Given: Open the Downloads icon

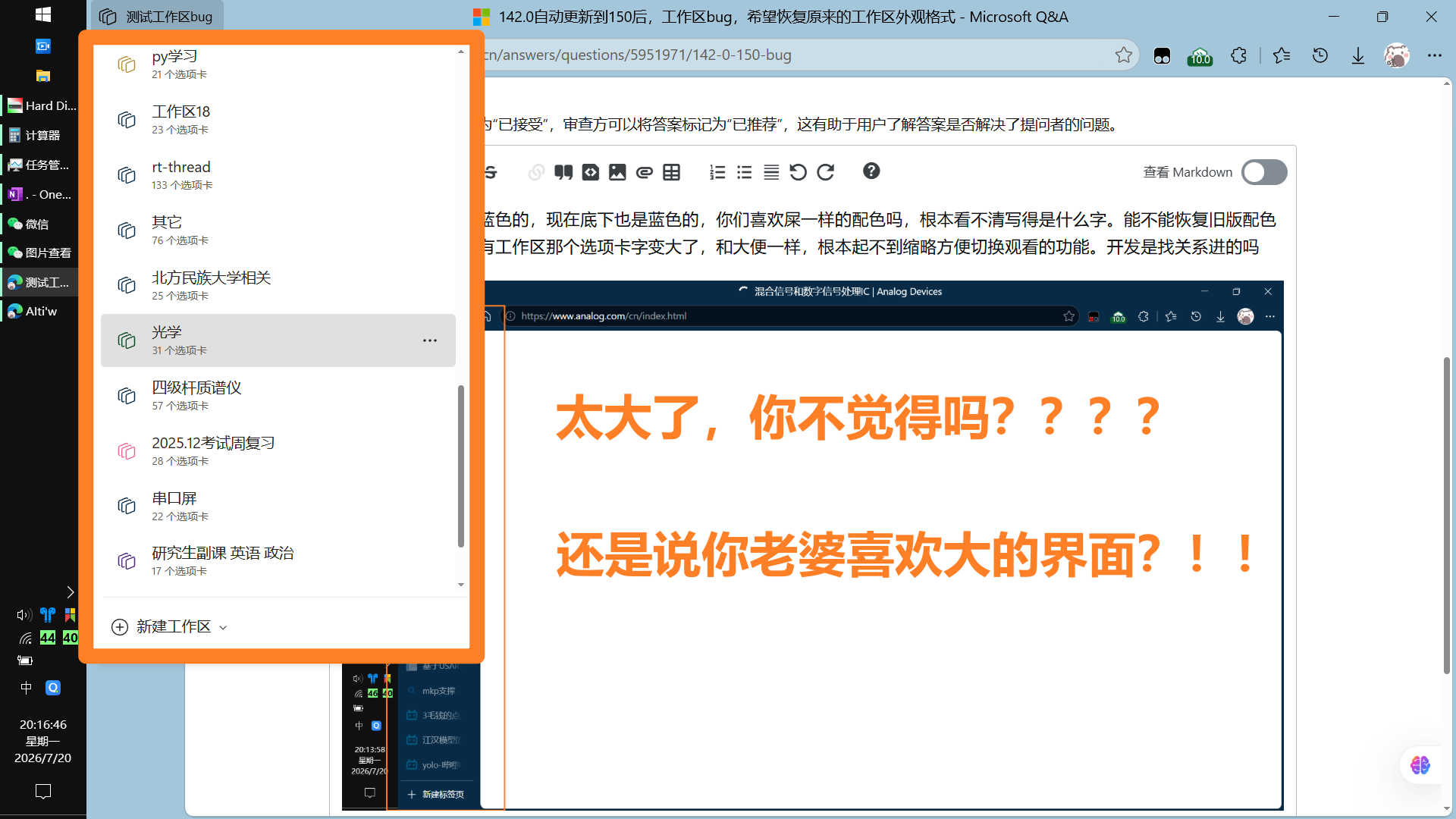Looking at the screenshot, I should [1358, 55].
